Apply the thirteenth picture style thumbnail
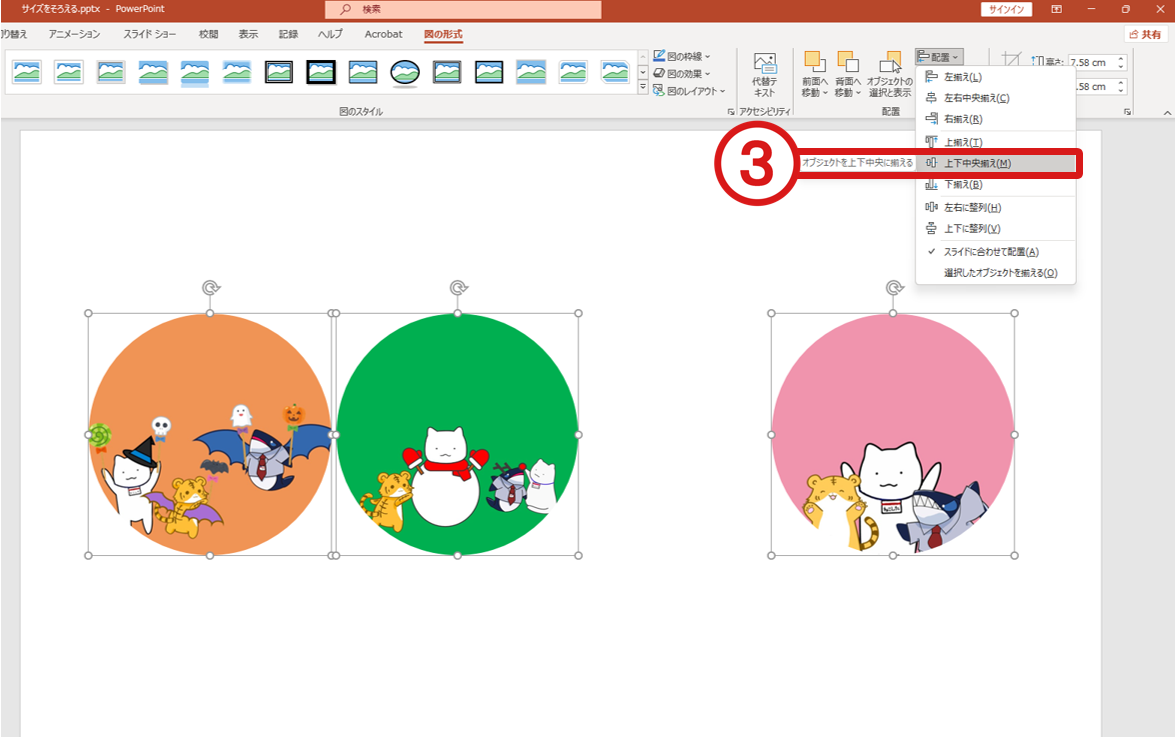 pos(531,72)
